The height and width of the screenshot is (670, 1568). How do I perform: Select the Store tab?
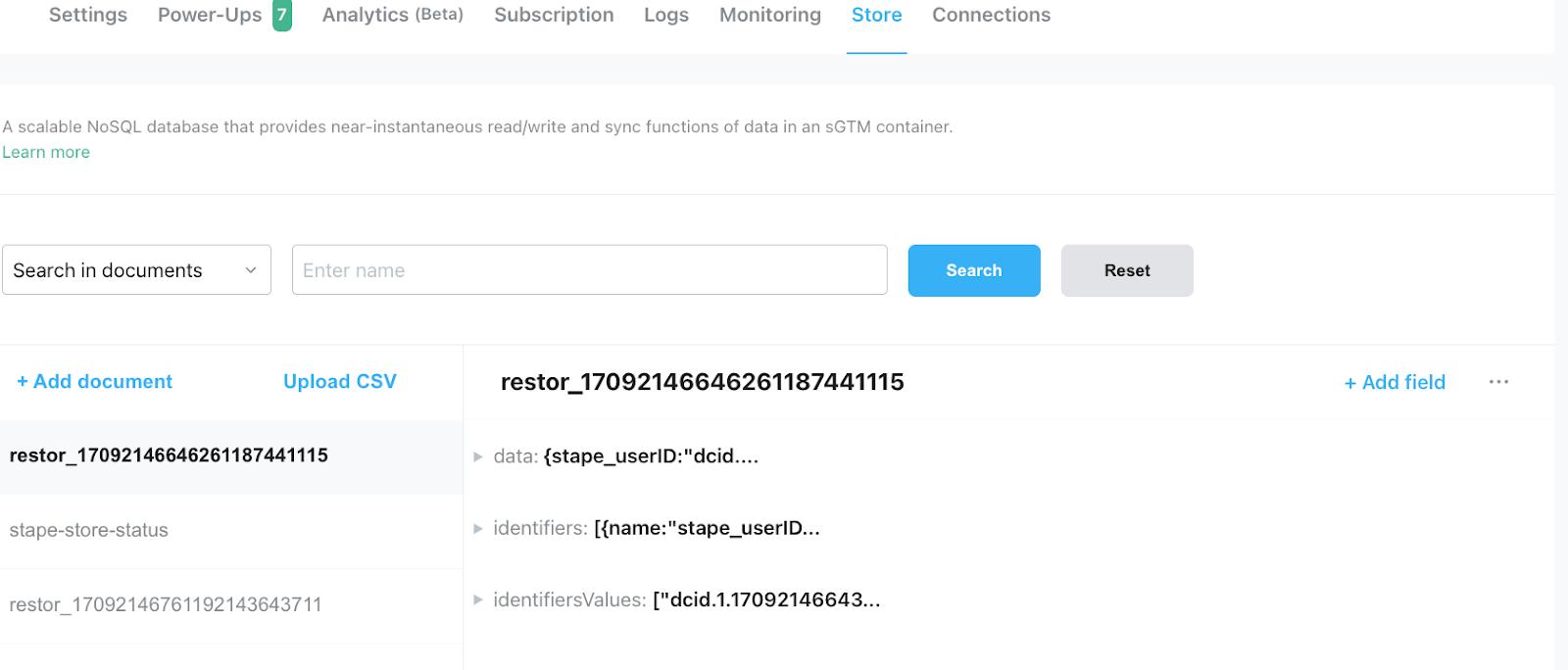pos(876,15)
